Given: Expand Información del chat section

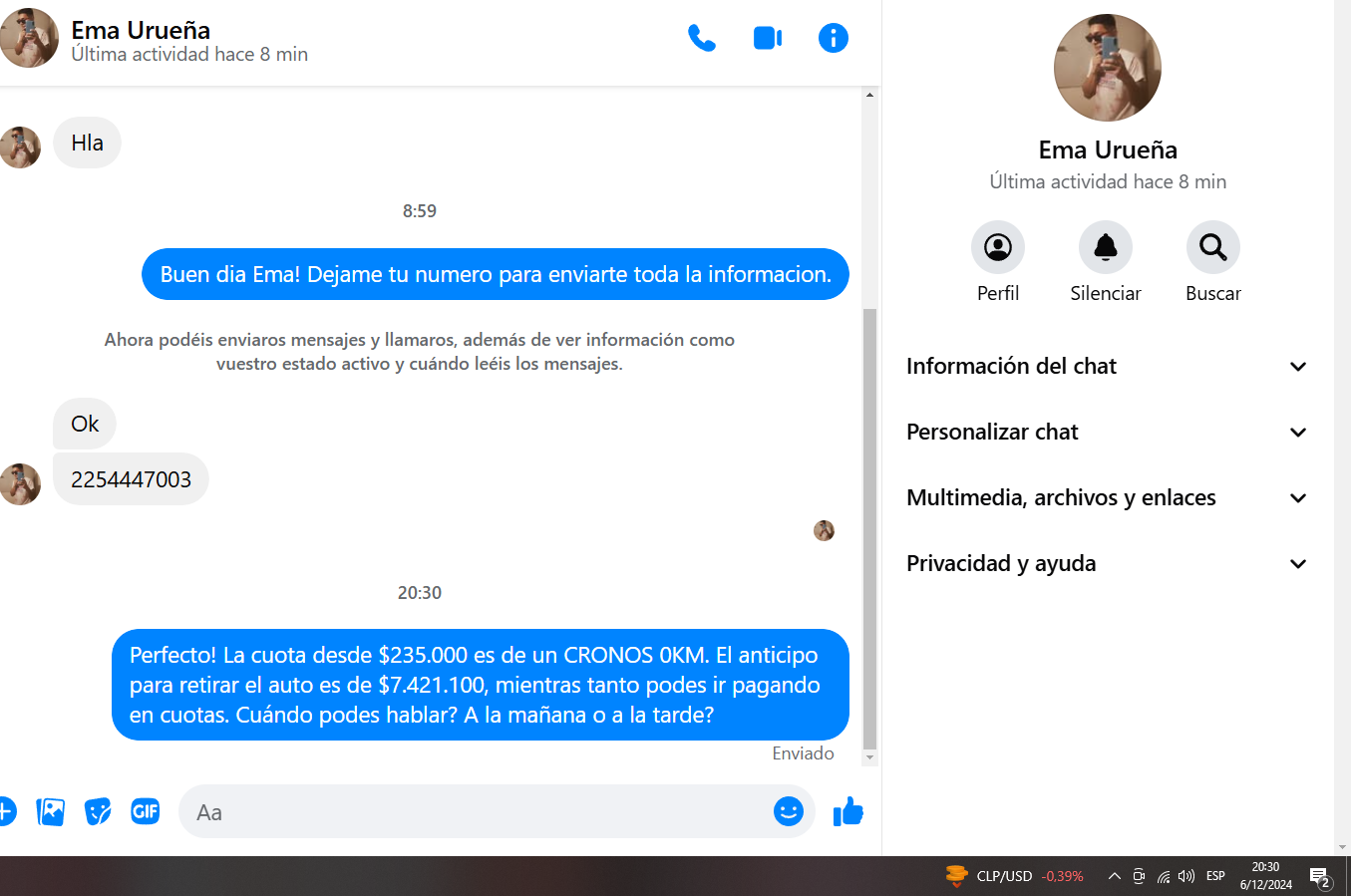Looking at the screenshot, I should (1107, 366).
